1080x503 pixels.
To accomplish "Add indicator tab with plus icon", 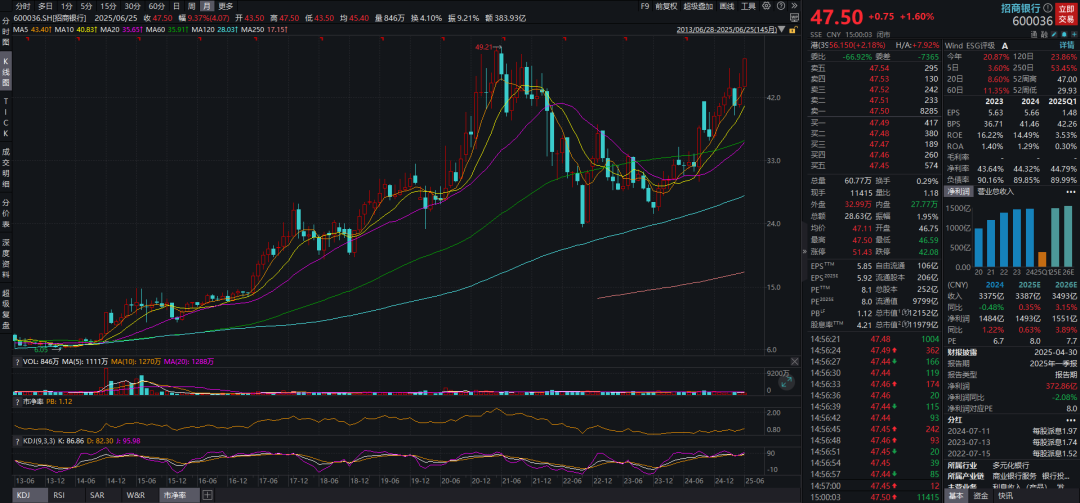I will click(209, 494).
